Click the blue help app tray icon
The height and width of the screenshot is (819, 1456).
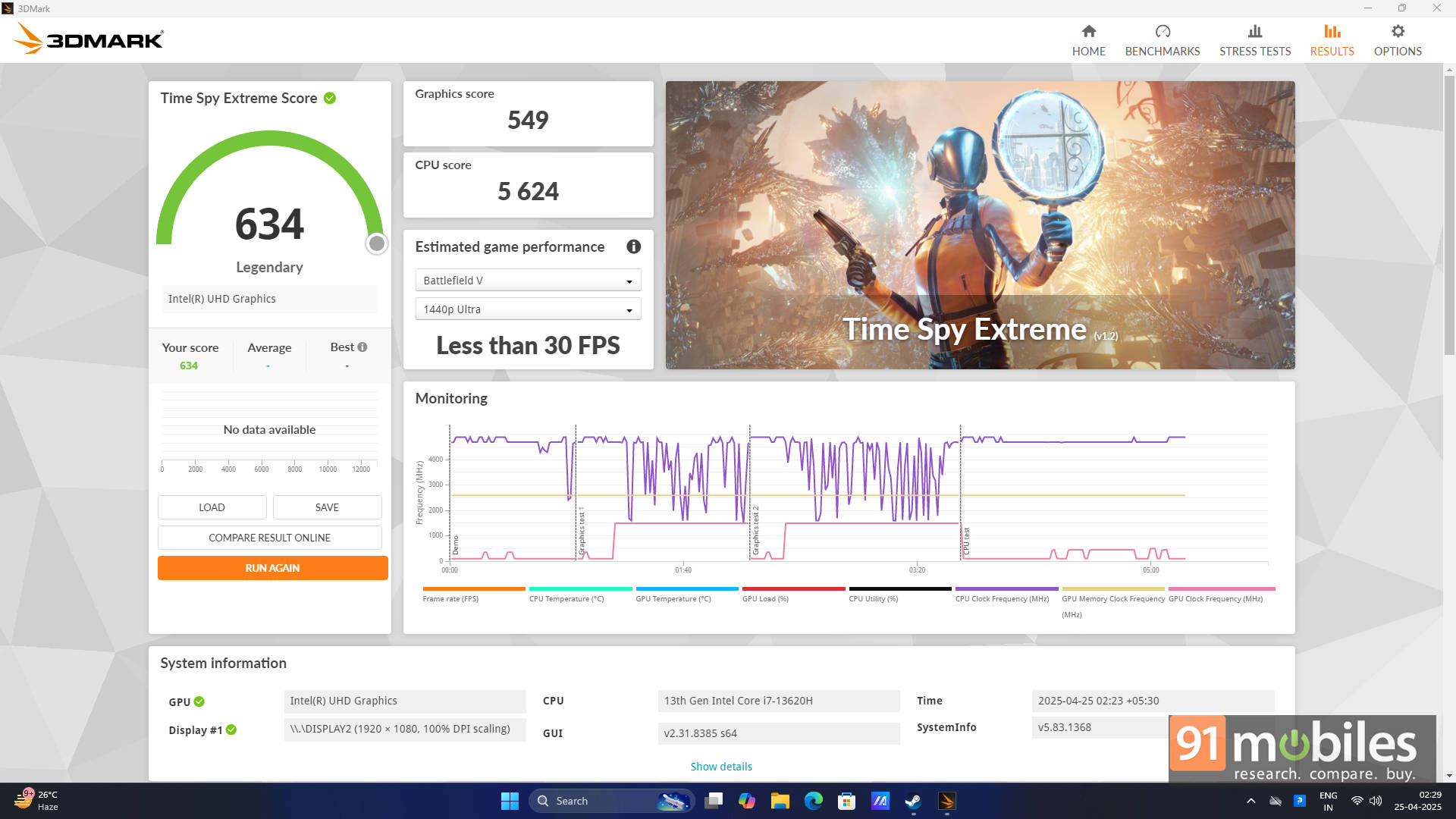pyautogui.click(x=1299, y=801)
